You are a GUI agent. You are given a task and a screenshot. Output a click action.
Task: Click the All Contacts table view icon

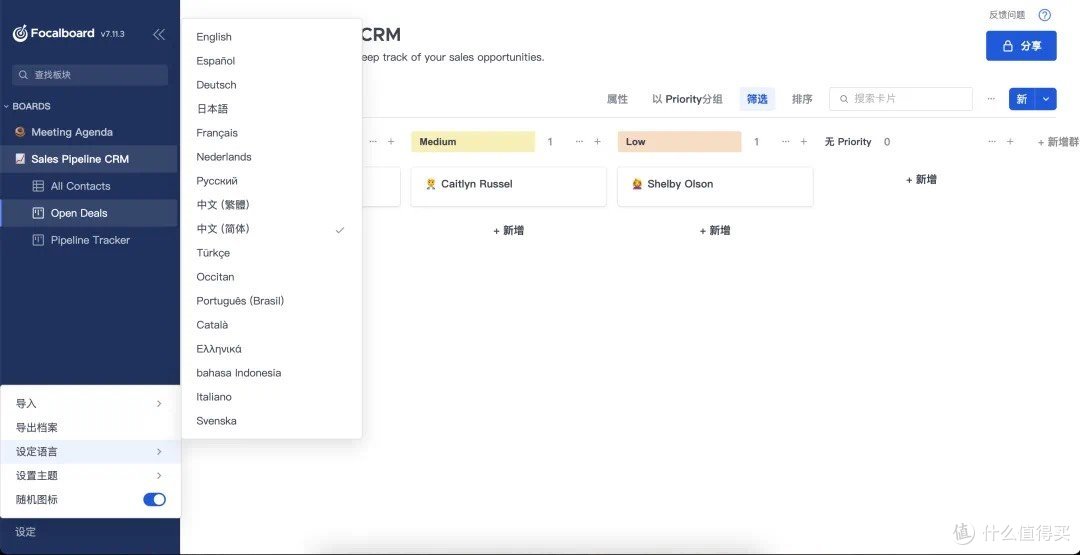point(38,186)
